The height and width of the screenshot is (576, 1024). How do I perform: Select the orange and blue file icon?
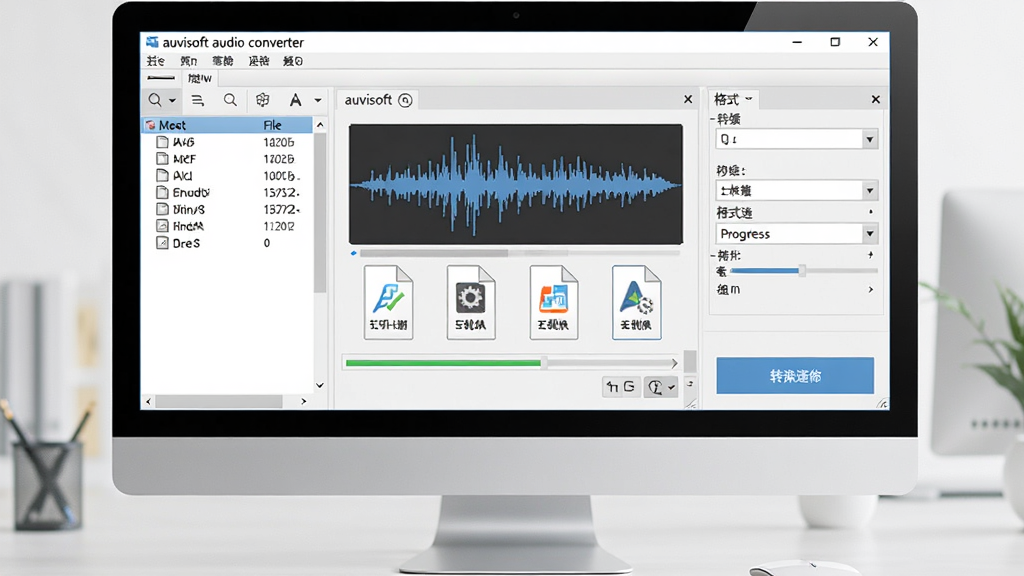554,302
